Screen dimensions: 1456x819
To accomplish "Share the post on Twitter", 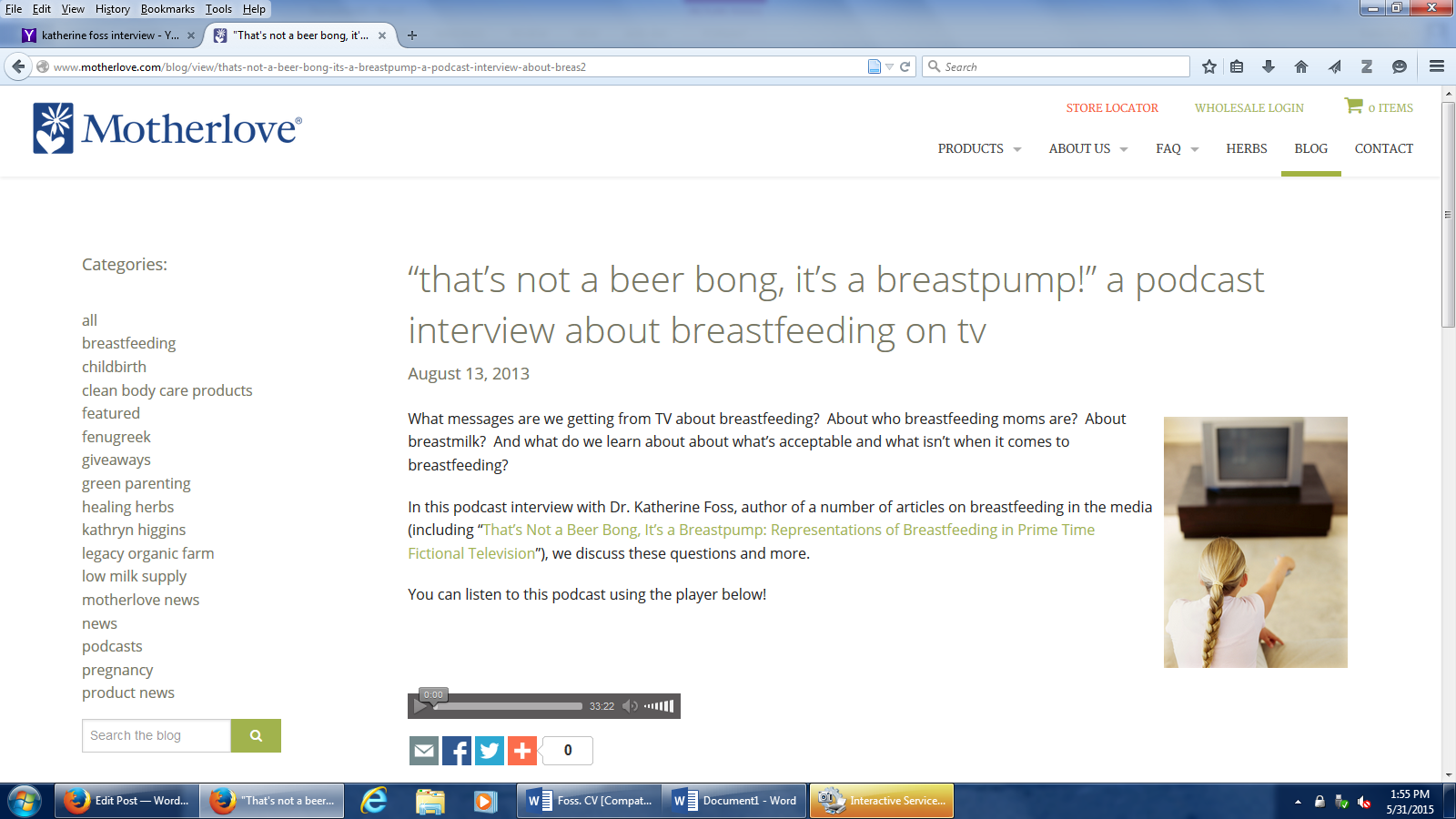I will 490,751.
